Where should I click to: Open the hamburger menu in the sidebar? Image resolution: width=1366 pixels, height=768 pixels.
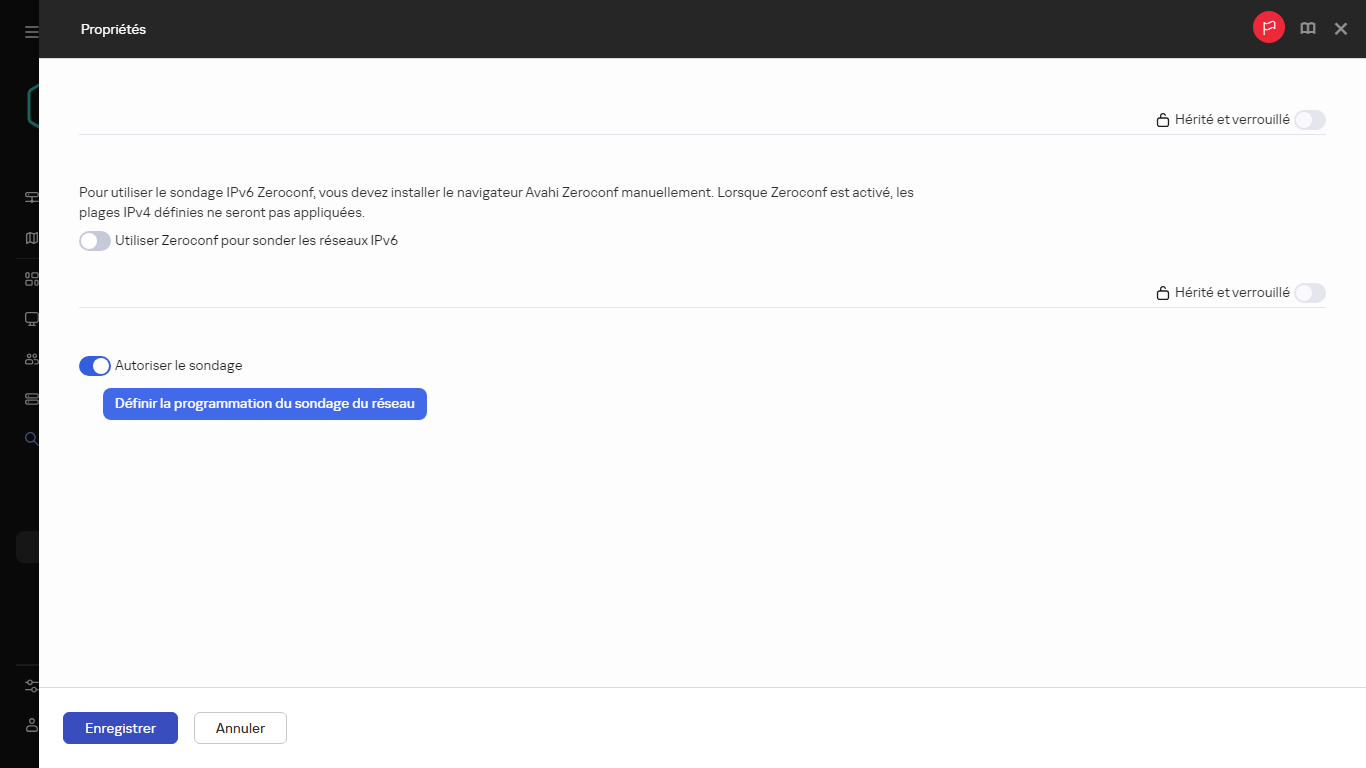point(31,31)
